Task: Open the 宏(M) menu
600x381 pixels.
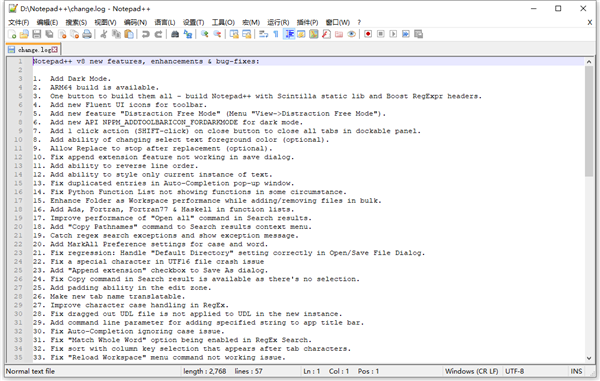Action: pos(251,23)
